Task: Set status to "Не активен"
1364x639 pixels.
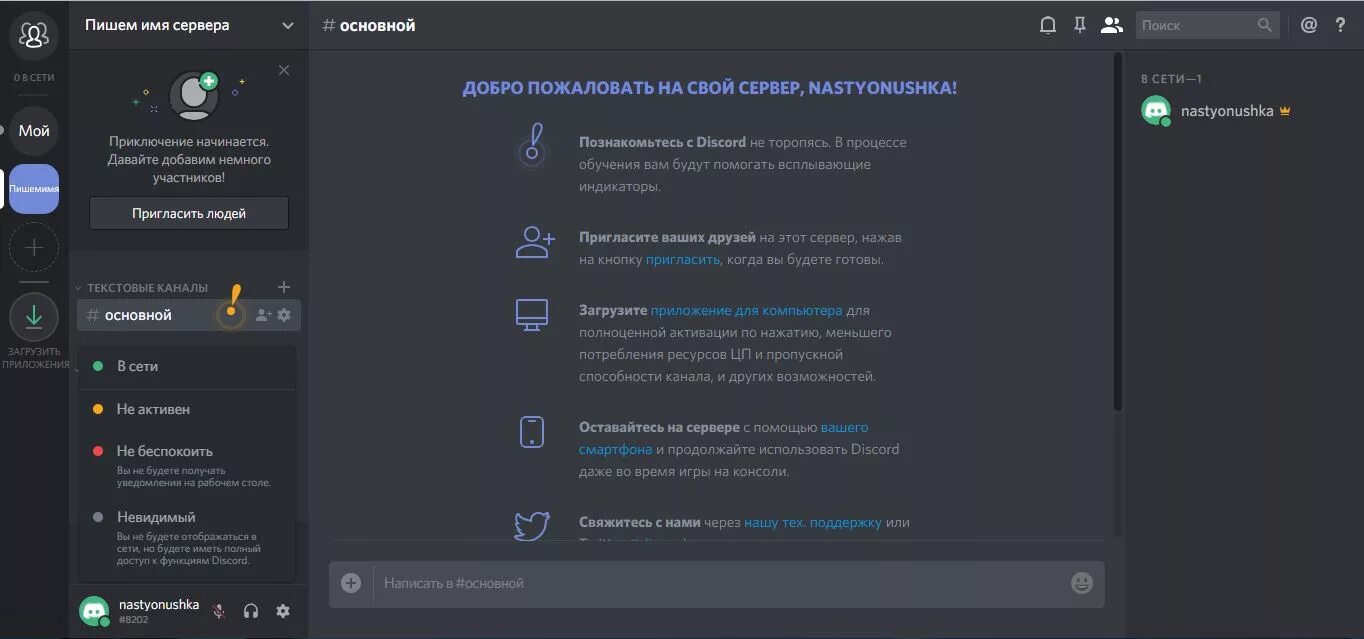Action: [x=187, y=409]
